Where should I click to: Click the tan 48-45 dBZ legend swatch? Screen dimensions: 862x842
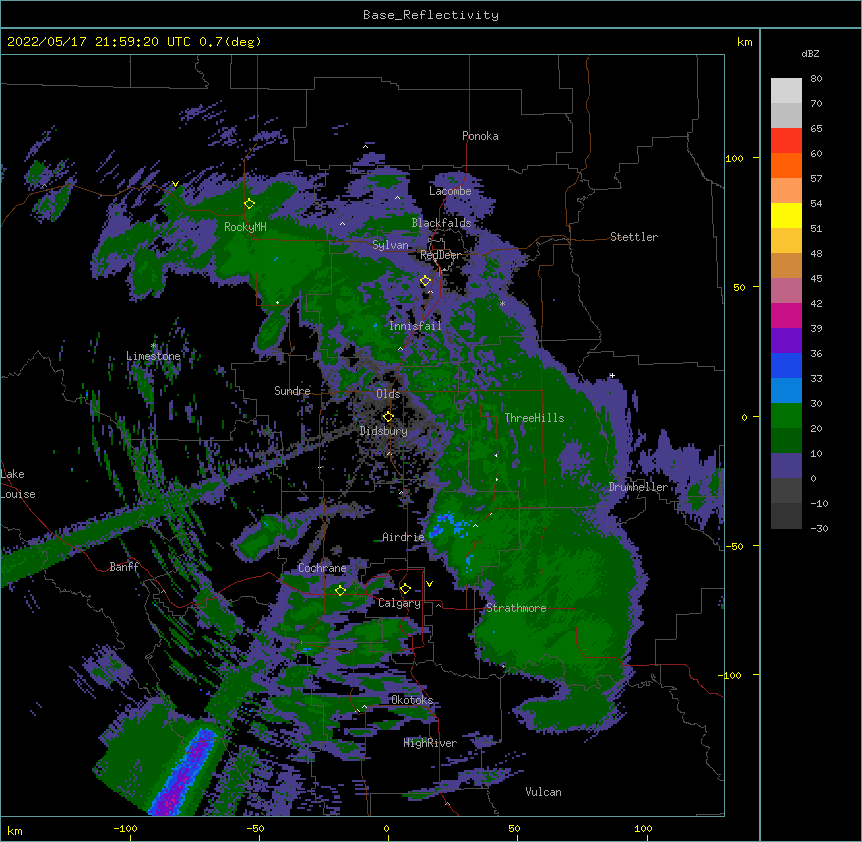pyautogui.click(x=786, y=265)
